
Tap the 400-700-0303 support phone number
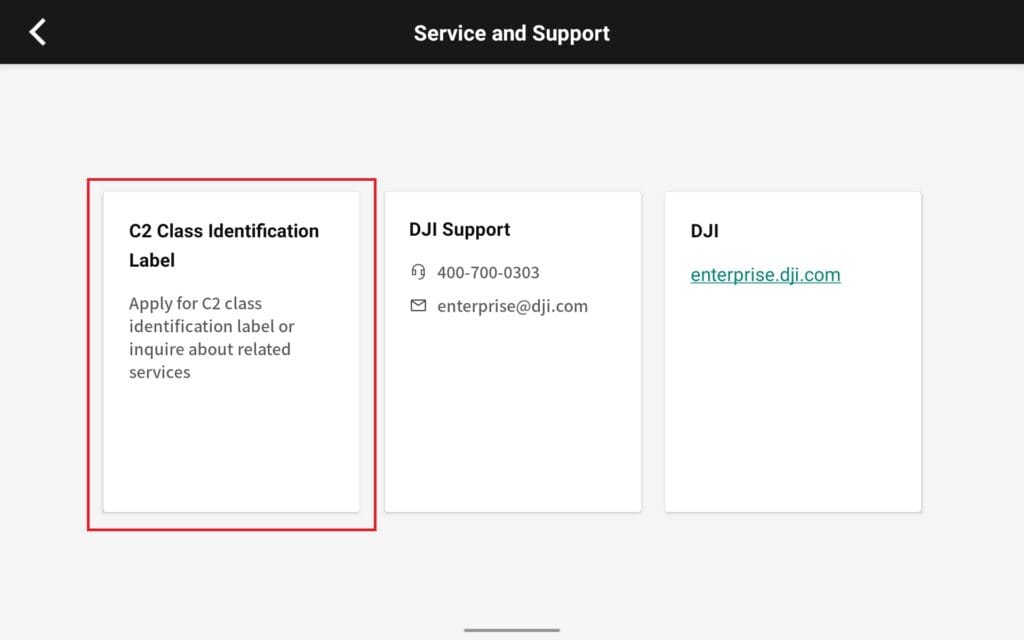coord(488,272)
